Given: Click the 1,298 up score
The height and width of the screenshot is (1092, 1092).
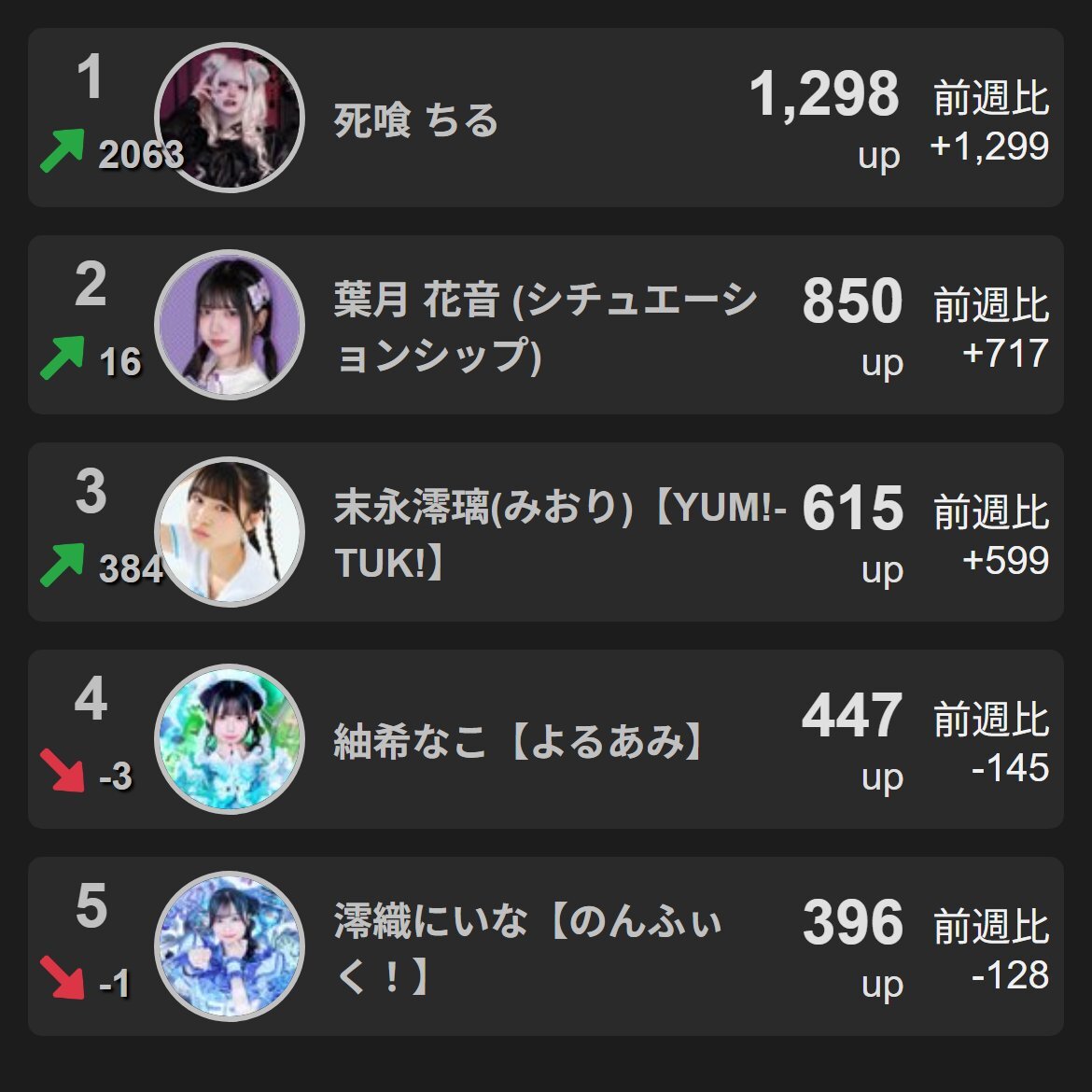Looking at the screenshot, I should coord(824,119).
